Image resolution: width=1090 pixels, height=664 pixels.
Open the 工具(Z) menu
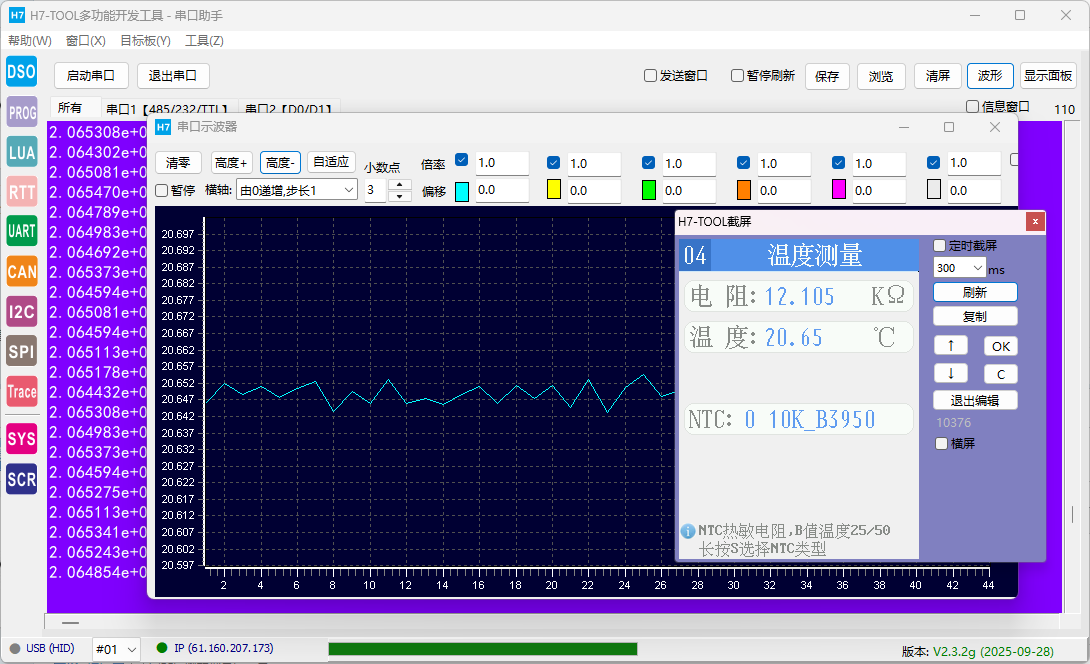click(204, 41)
